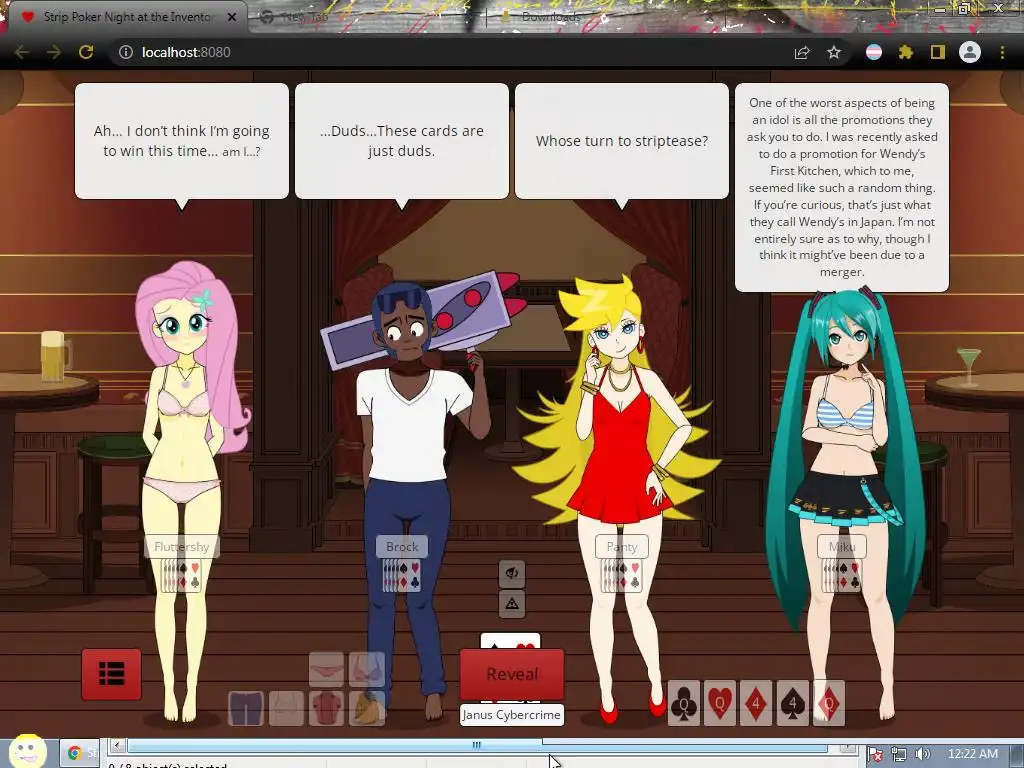This screenshot has width=1024, height=768.
Task: Click the volume speaker tray icon
Action: 922,755
